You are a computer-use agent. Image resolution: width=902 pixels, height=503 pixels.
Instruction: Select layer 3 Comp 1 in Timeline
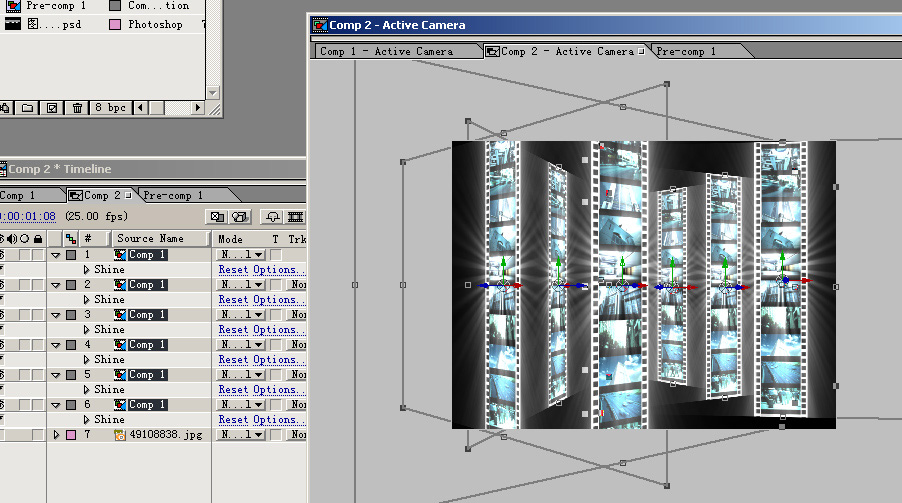coord(147,314)
